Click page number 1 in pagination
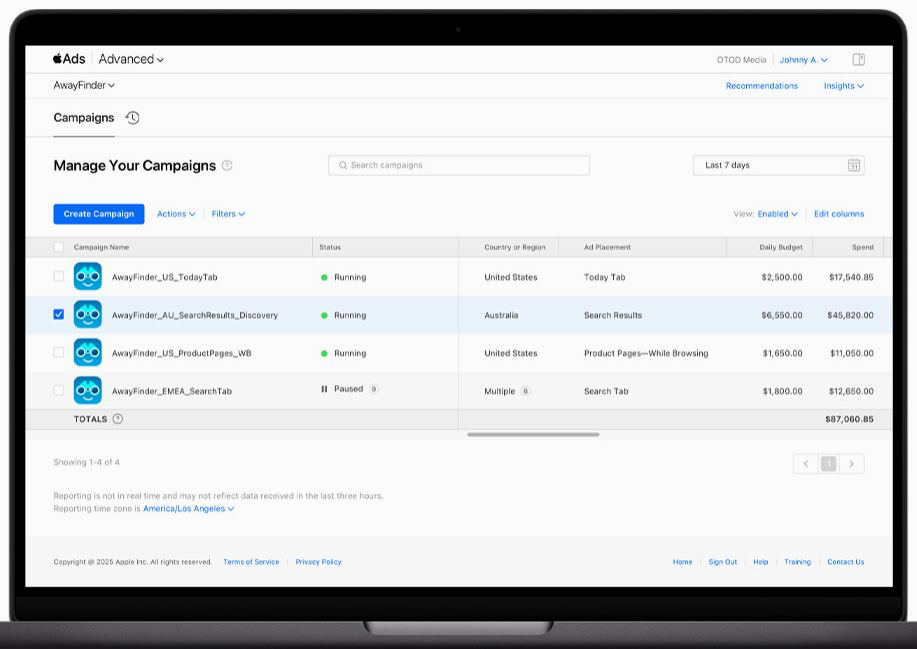The width and height of the screenshot is (917, 649). 829,464
